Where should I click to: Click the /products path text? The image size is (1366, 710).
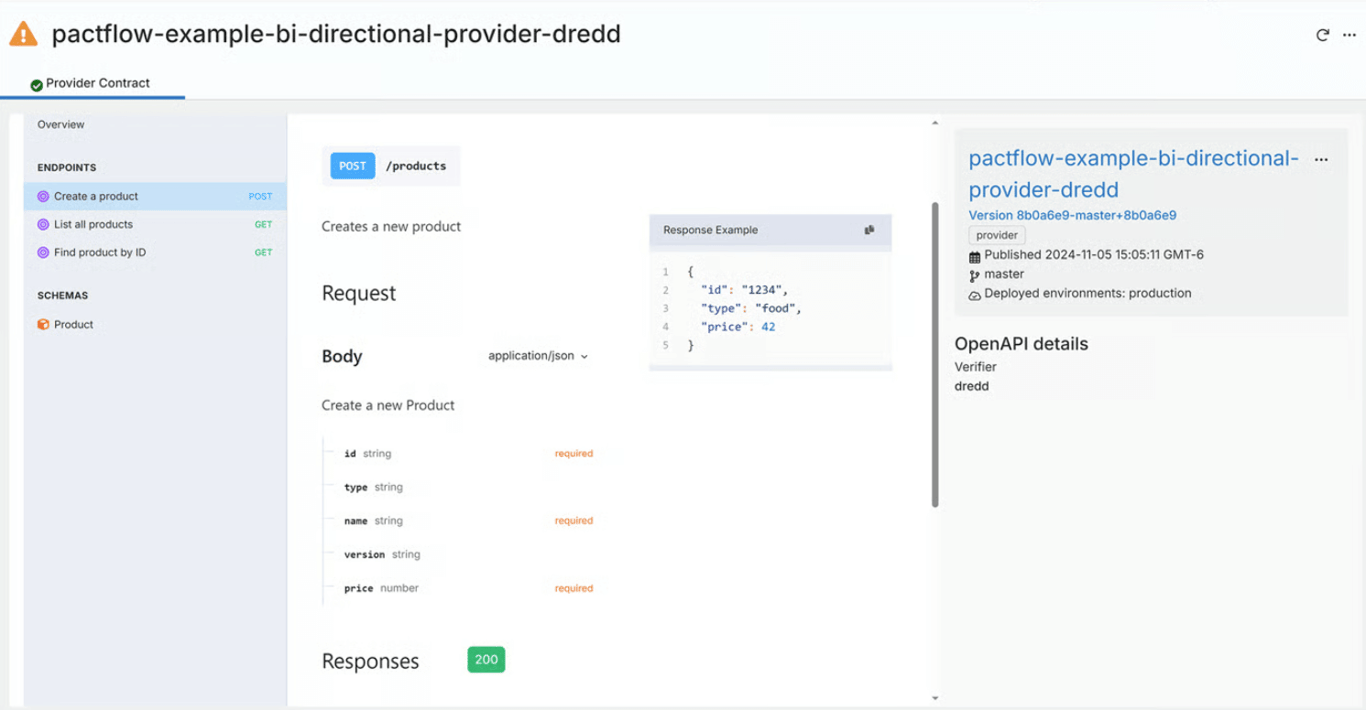pos(416,166)
